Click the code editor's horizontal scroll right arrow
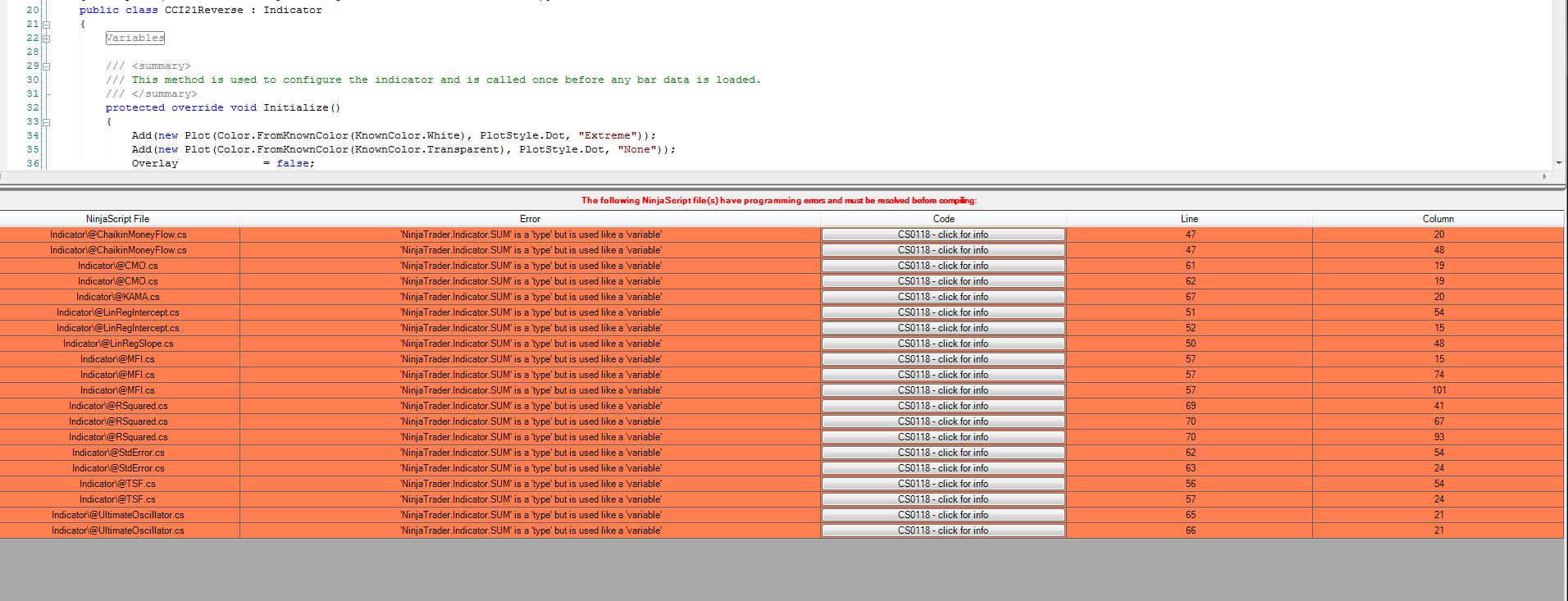This screenshot has height=601, width=1568. tap(1545, 176)
